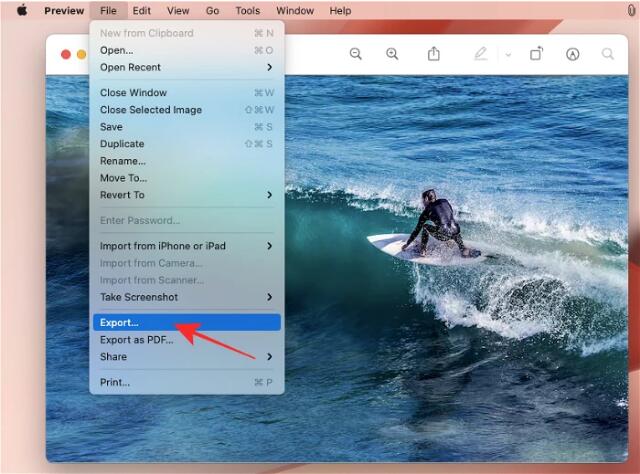The width and height of the screenshot is (640, 474).
Task: Expand Import from iPhone or iPad submenu
Action: pyautogui.click(x=185, y=246)
